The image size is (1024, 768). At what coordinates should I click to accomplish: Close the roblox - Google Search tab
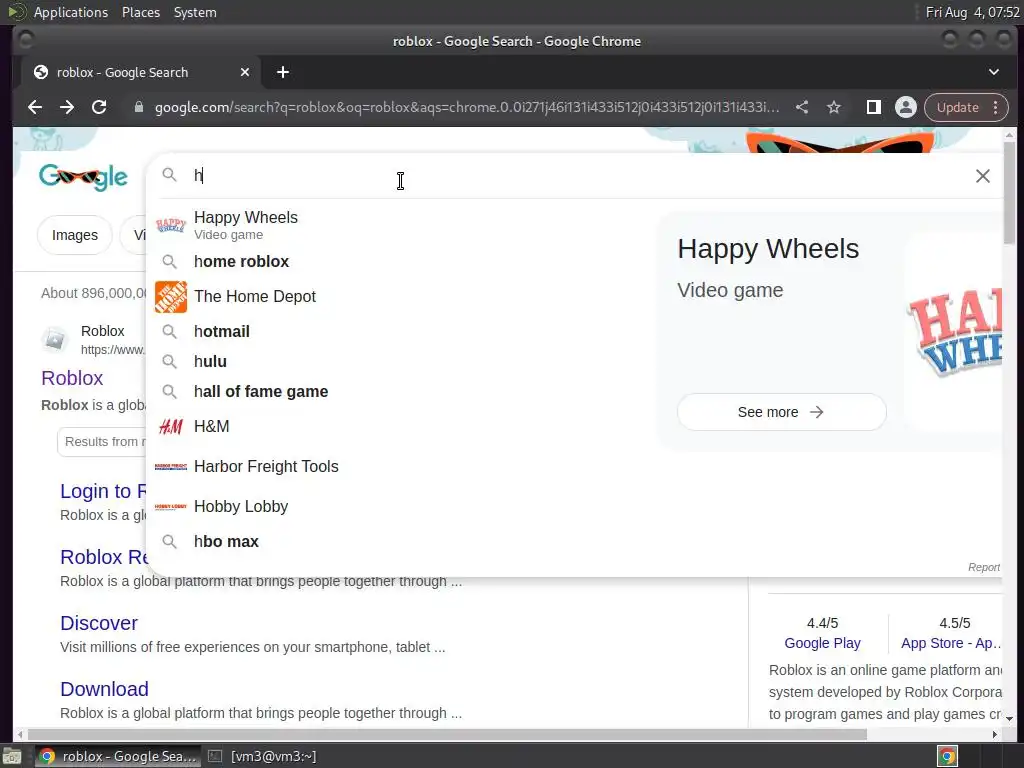coord(245,72)
